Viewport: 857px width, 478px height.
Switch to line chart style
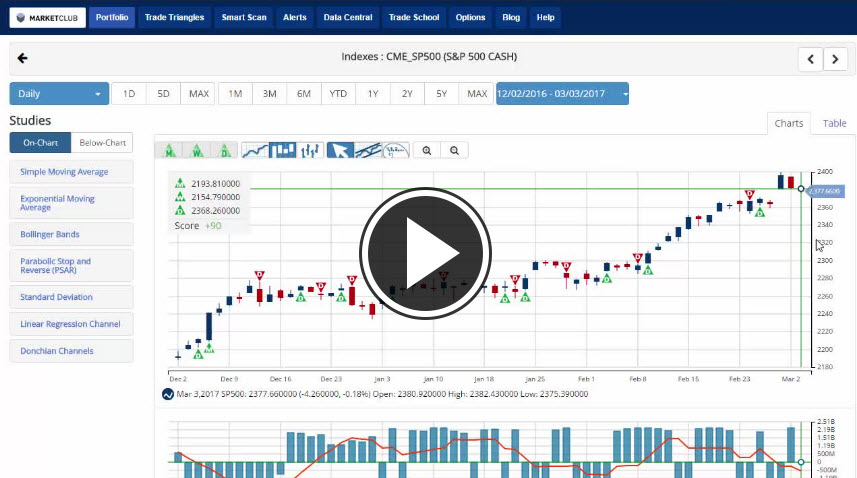[x=256, y=151]
